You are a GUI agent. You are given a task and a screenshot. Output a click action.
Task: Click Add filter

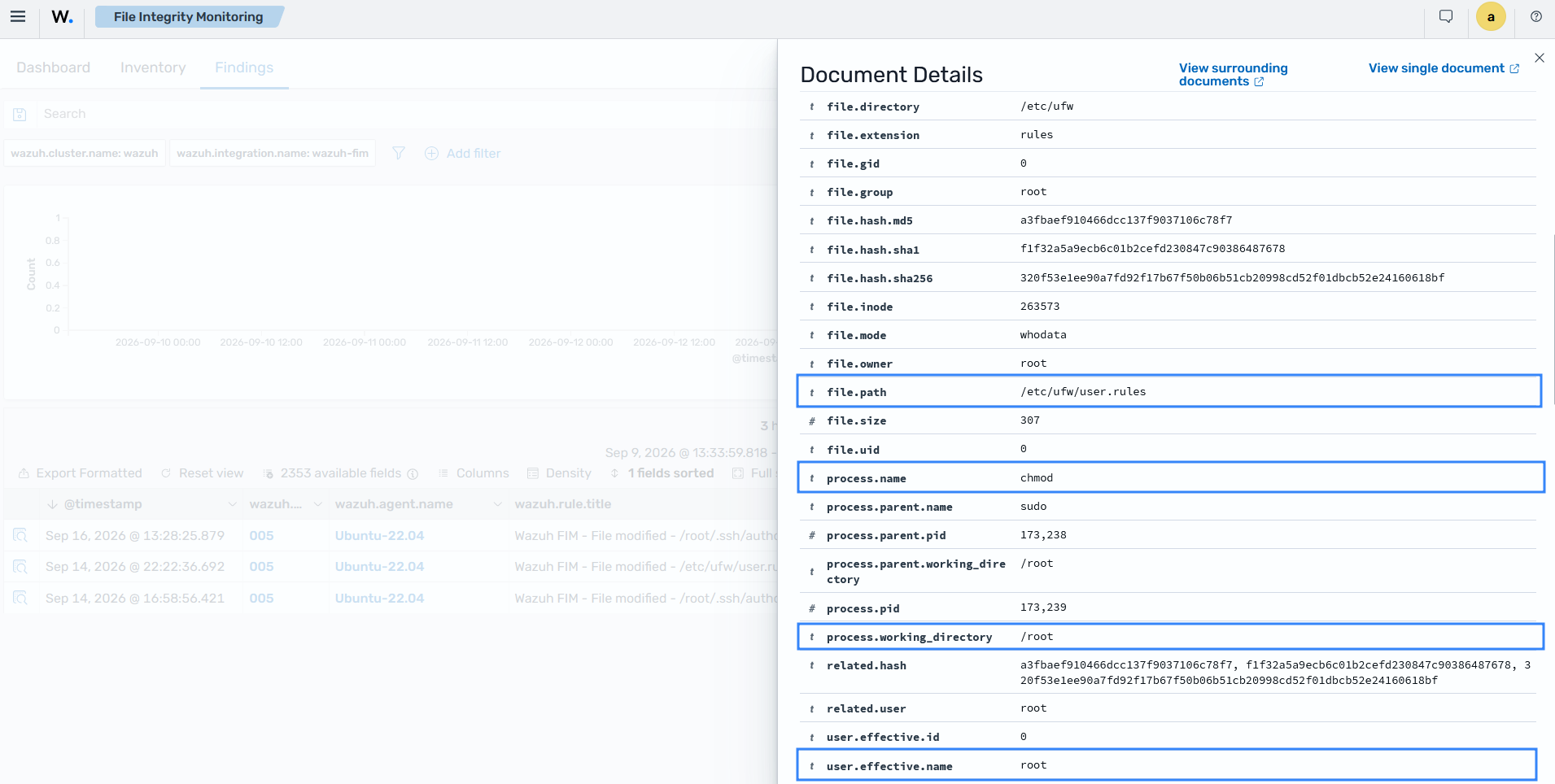(463, 153)
